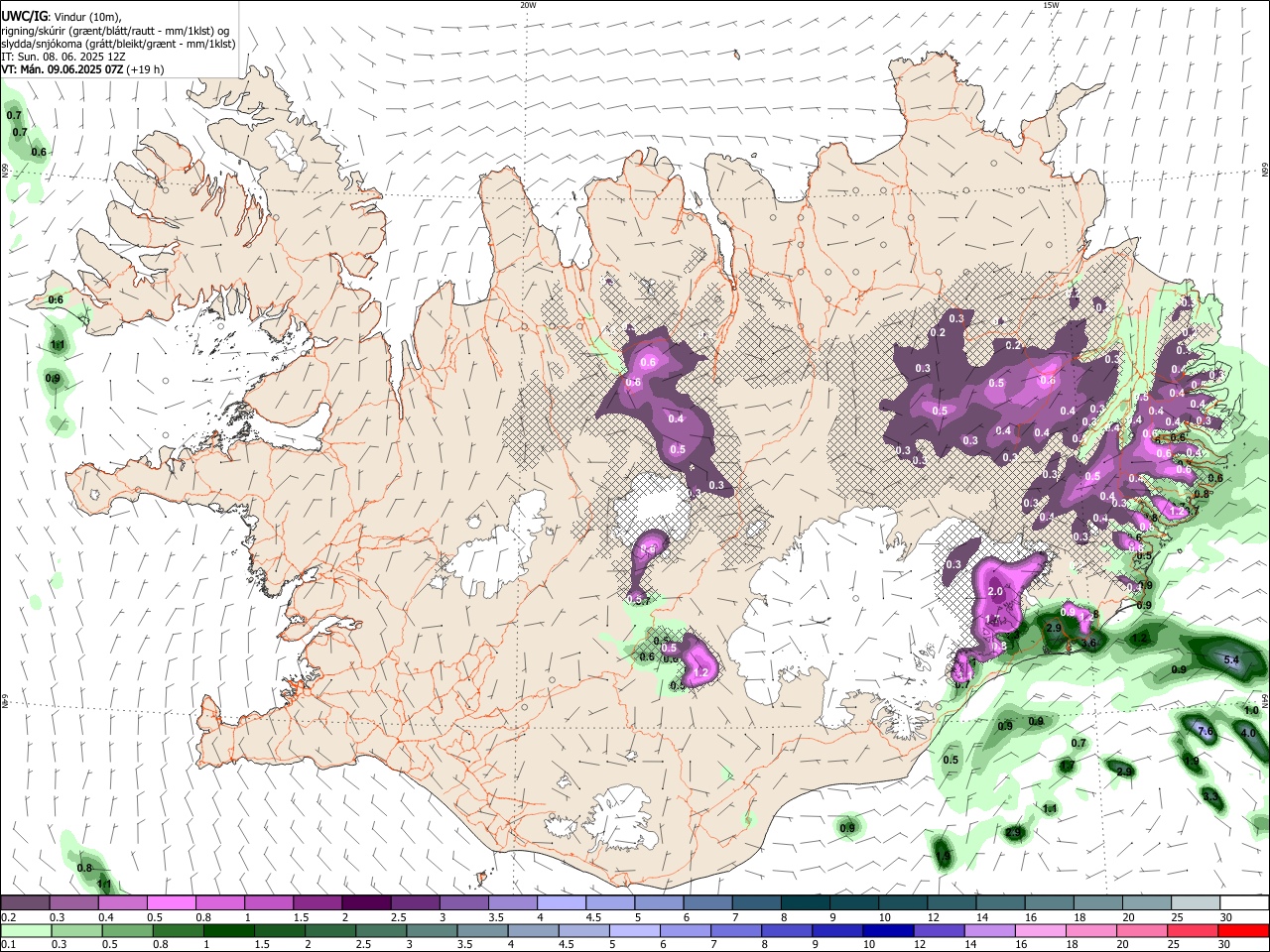The height and width of the screenshot is (952, 1270).
Task: Click the '3.6' rain value on the coast
Action: click(1088, 644)
